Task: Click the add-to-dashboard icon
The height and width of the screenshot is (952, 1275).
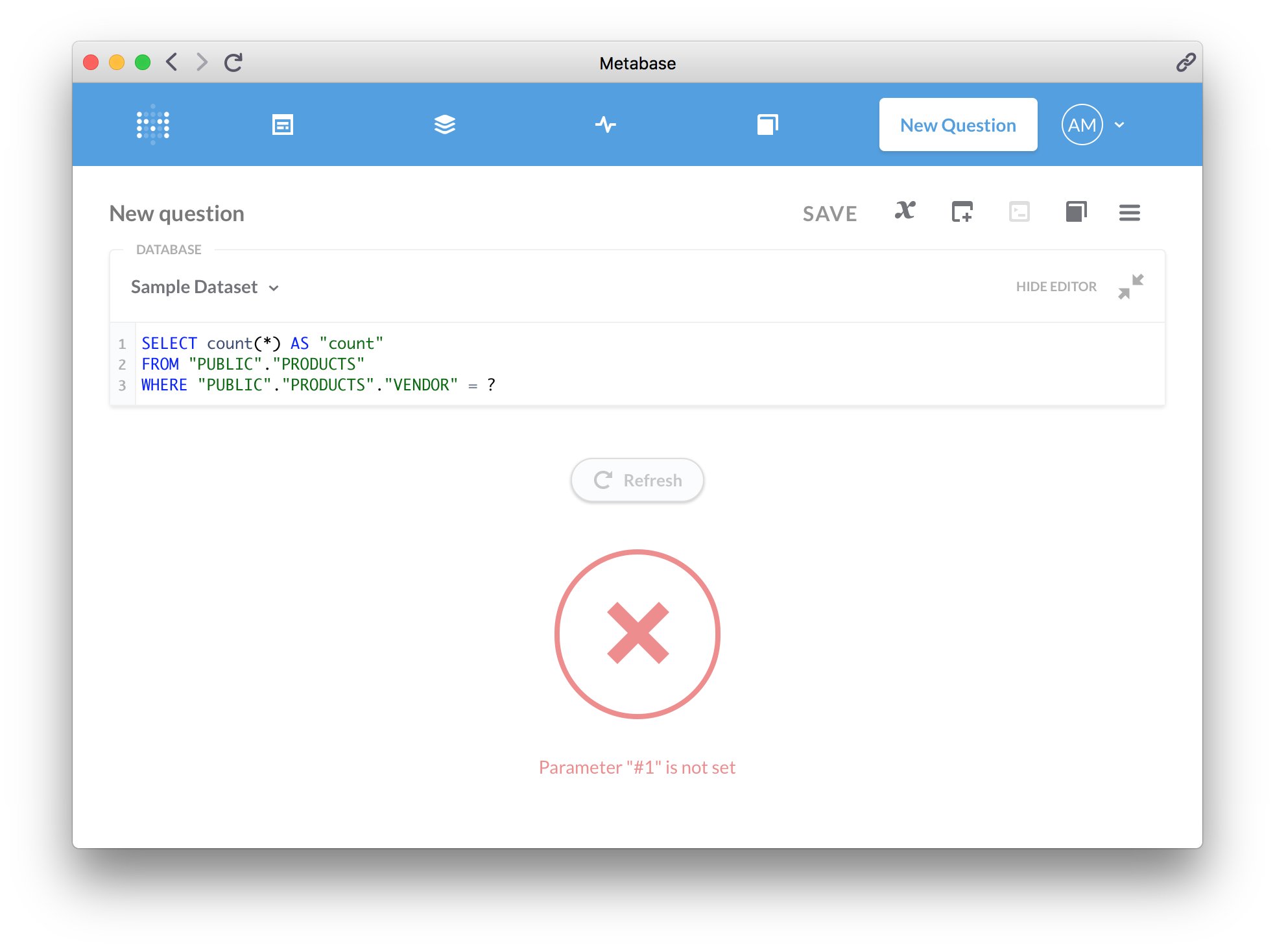Action: click(x=961, y=212)
